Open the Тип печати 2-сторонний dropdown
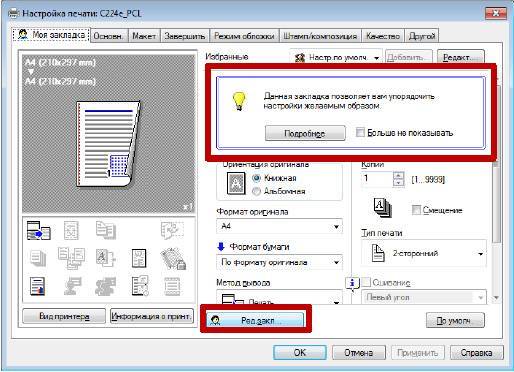The image size is (514, 372). [x=424, y=253]
